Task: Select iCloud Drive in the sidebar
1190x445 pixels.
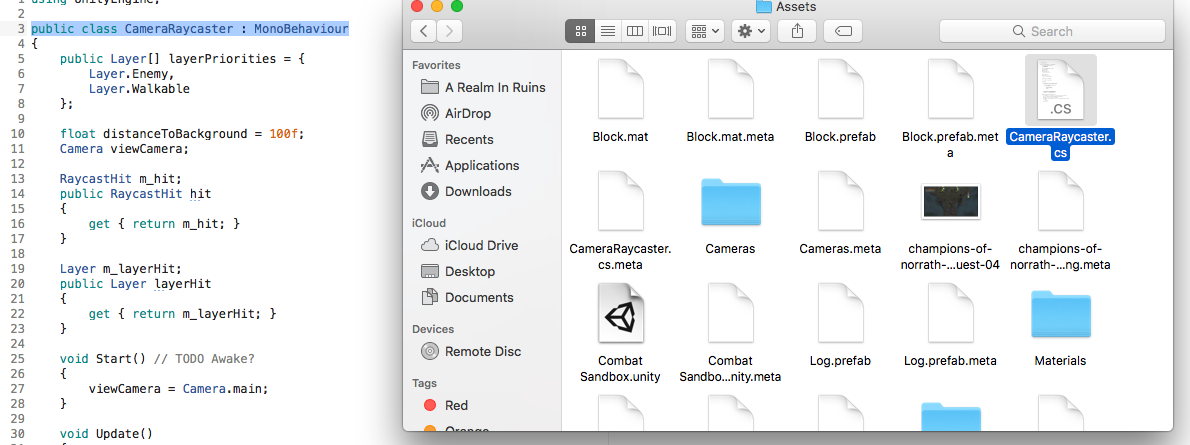Action: 481,245
